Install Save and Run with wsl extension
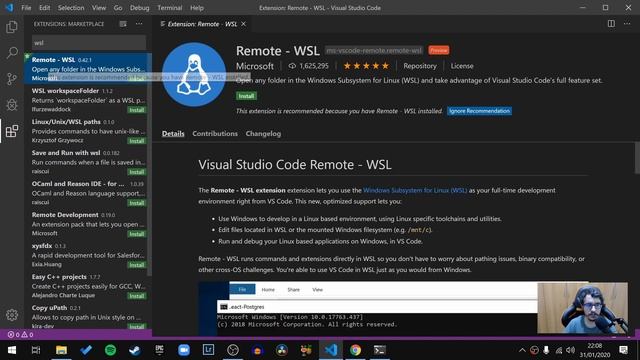The image size is (640, 360). tap(137, 172)
